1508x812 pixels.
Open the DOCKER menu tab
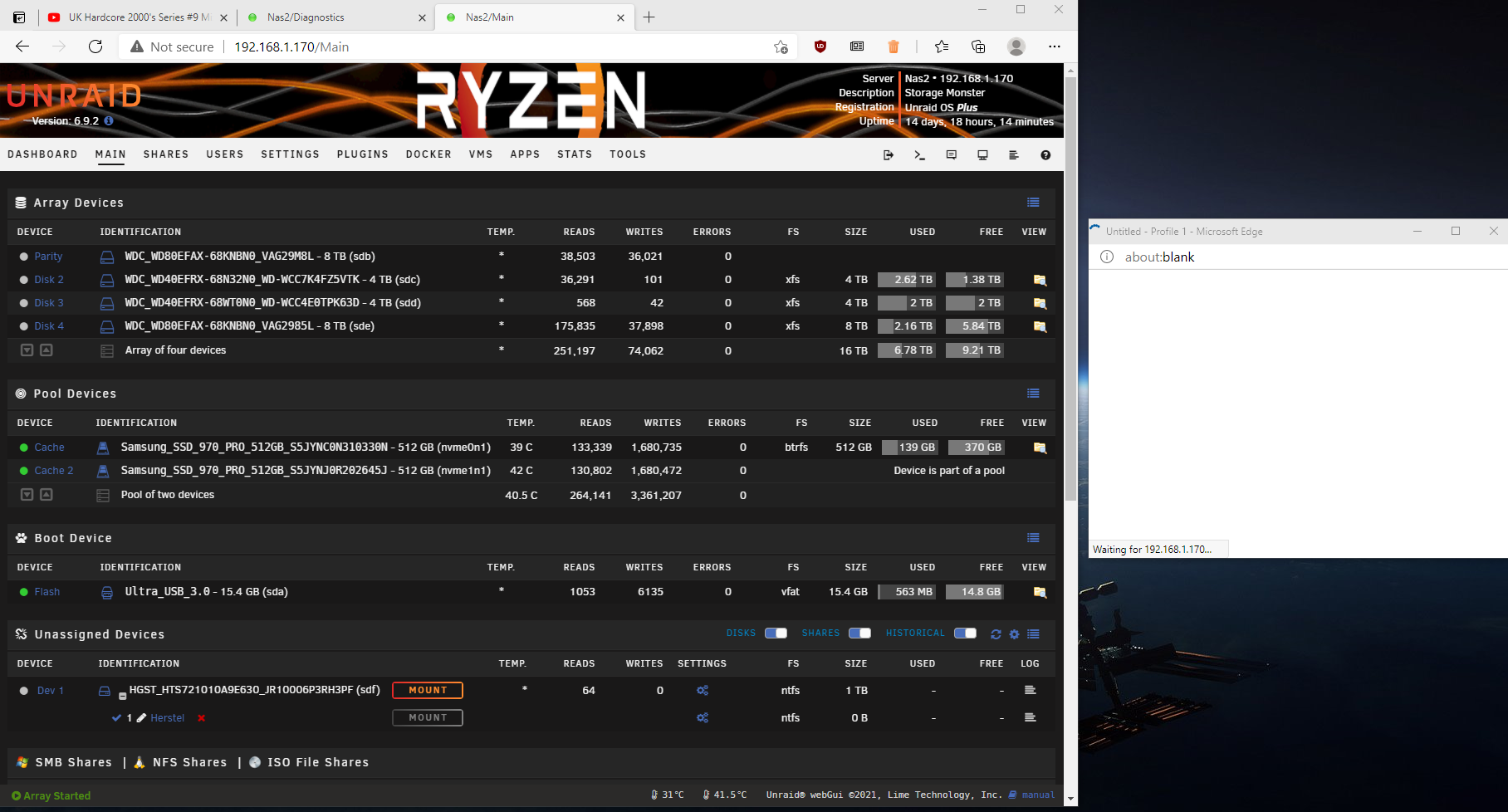pos(428,154)
